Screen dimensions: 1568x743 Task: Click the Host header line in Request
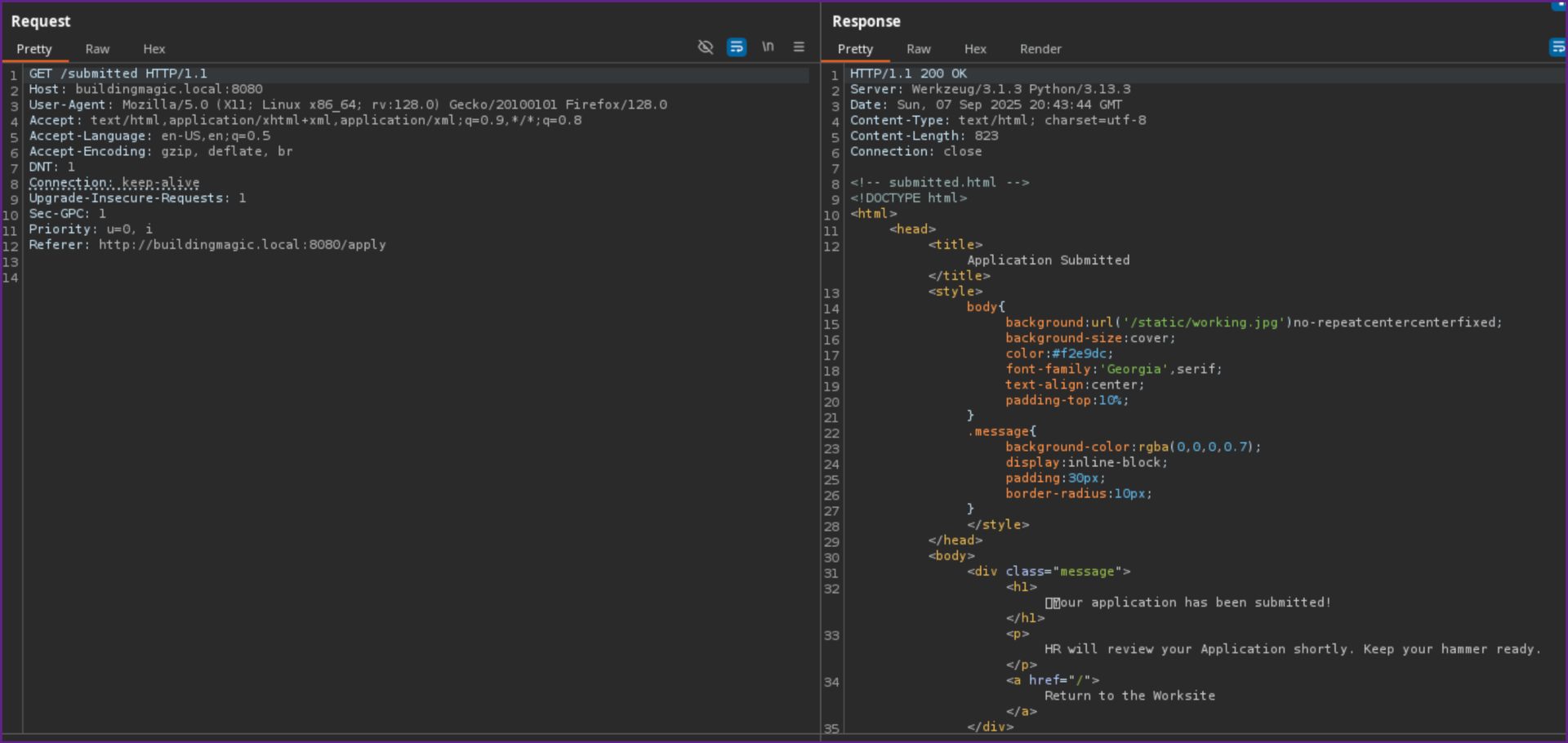coord(145,89)
